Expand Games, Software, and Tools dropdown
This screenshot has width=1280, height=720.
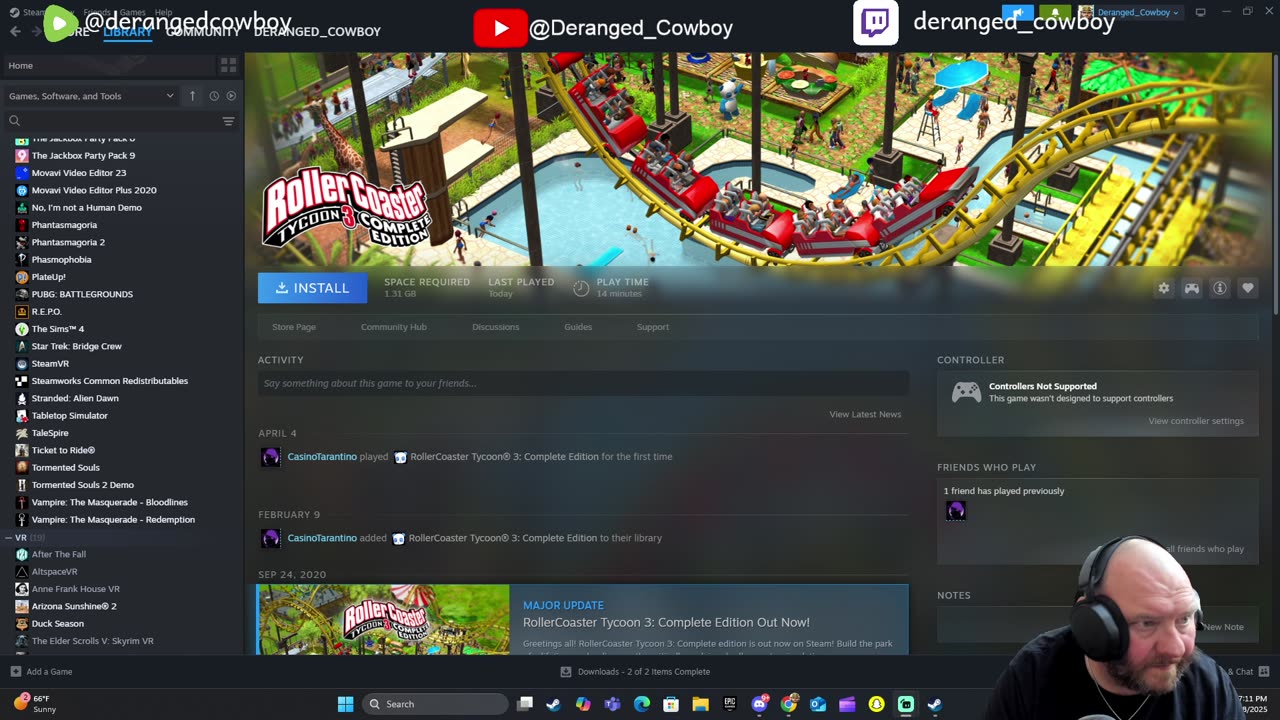[91, 96]
